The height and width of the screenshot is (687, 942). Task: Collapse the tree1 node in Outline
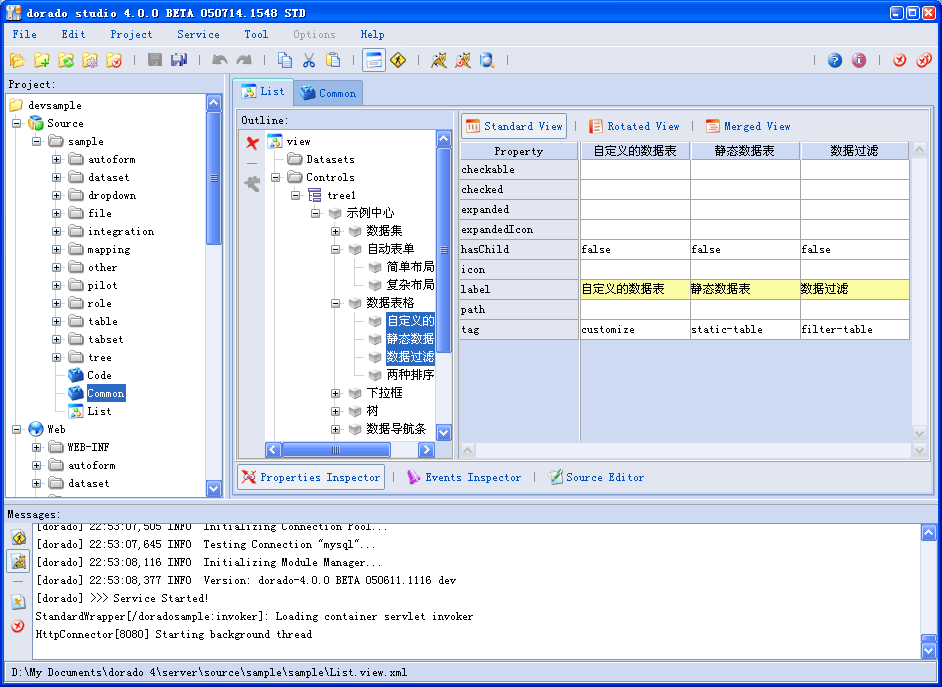click(x=296, y=195)
